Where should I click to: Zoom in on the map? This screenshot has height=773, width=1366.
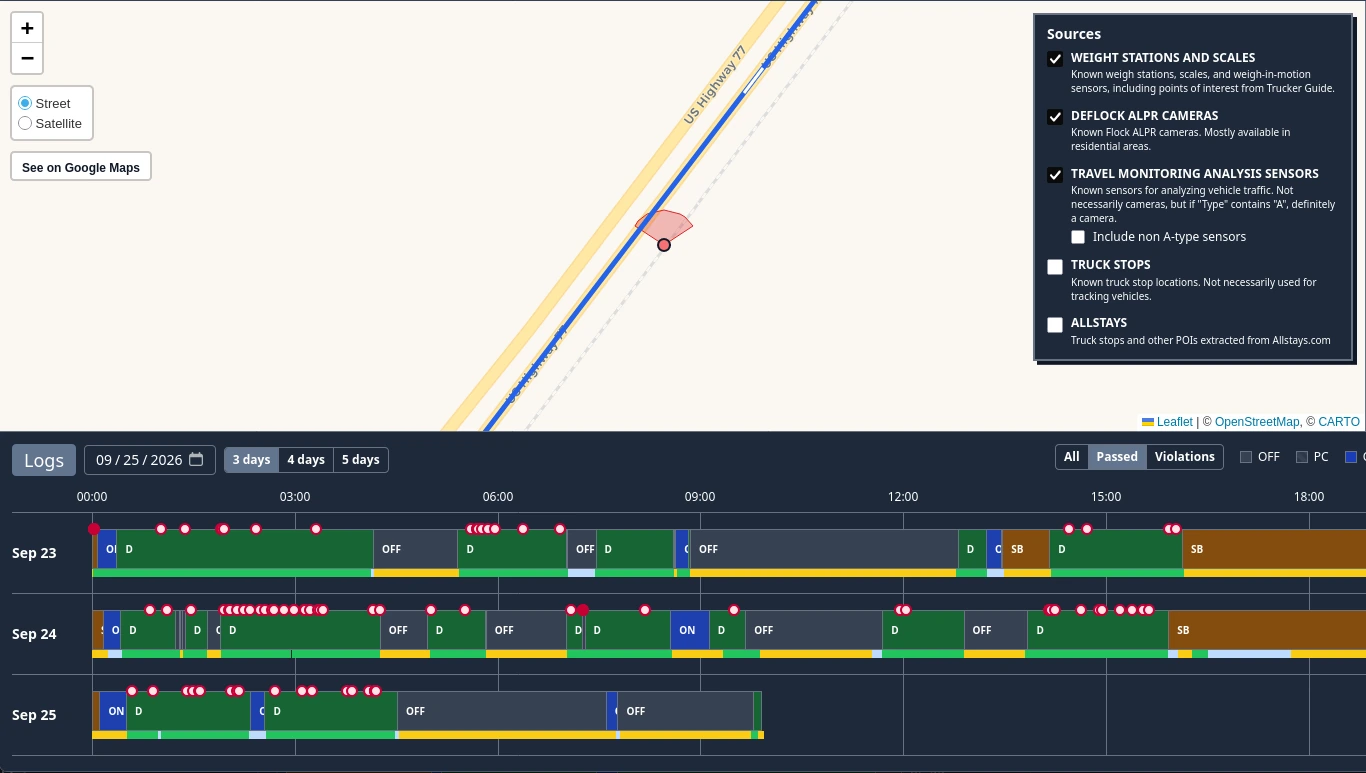click(x=27, y=28)
